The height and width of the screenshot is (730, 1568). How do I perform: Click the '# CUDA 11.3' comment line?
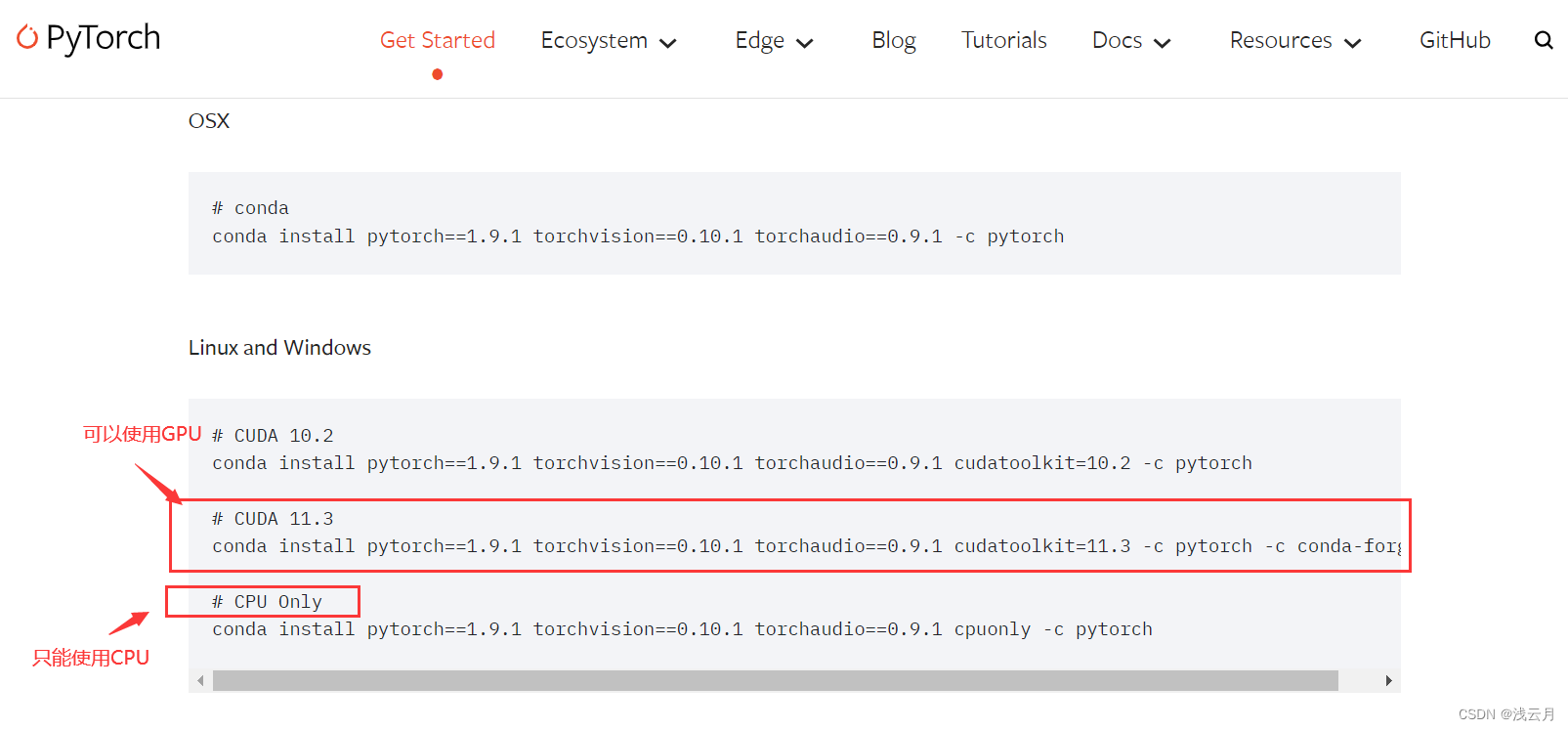tap(273, 519)
